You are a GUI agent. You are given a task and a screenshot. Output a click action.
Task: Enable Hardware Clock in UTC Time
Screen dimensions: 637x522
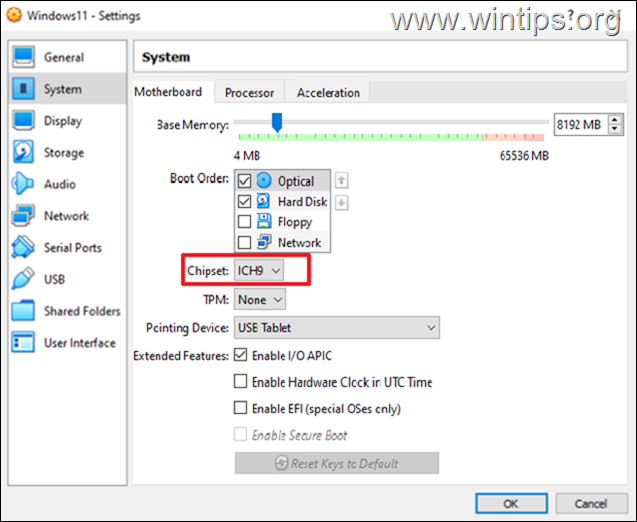pyautogui.click(x=240, y=381)
